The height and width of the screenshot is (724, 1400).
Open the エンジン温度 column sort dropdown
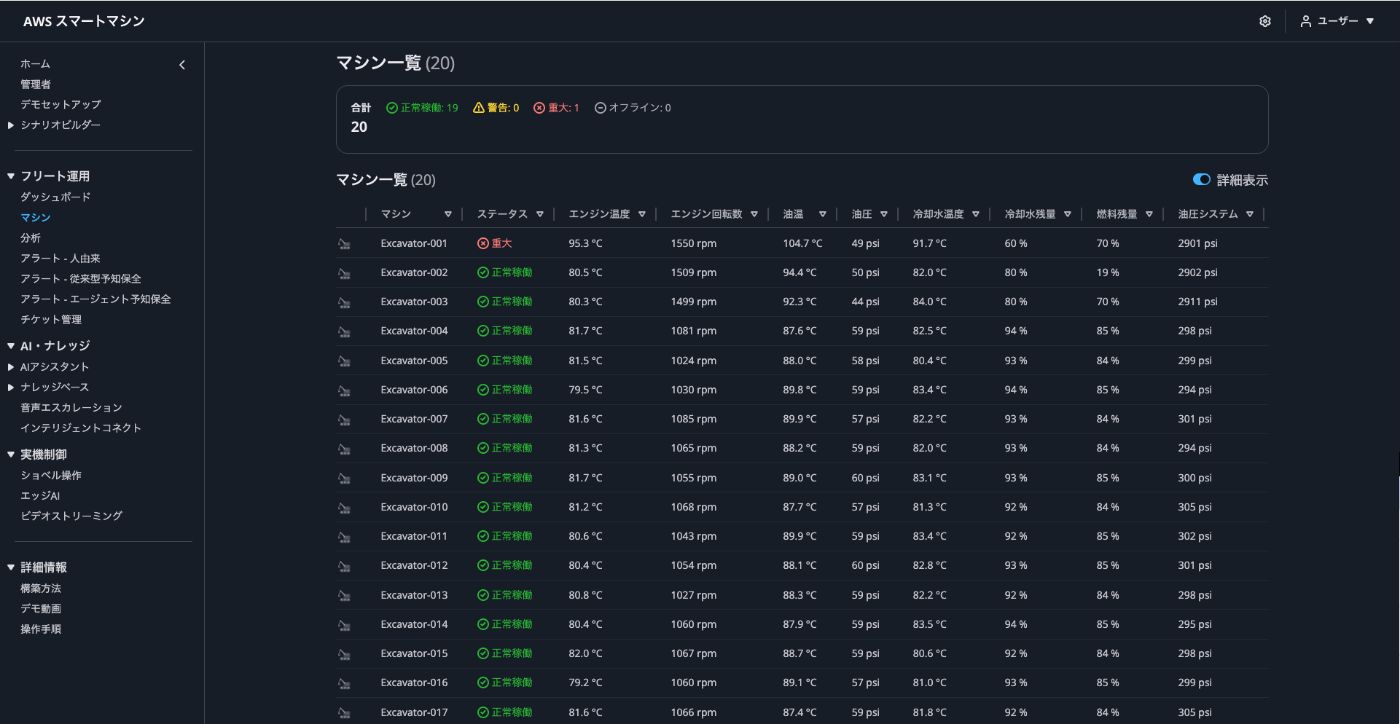coord(642,214)
